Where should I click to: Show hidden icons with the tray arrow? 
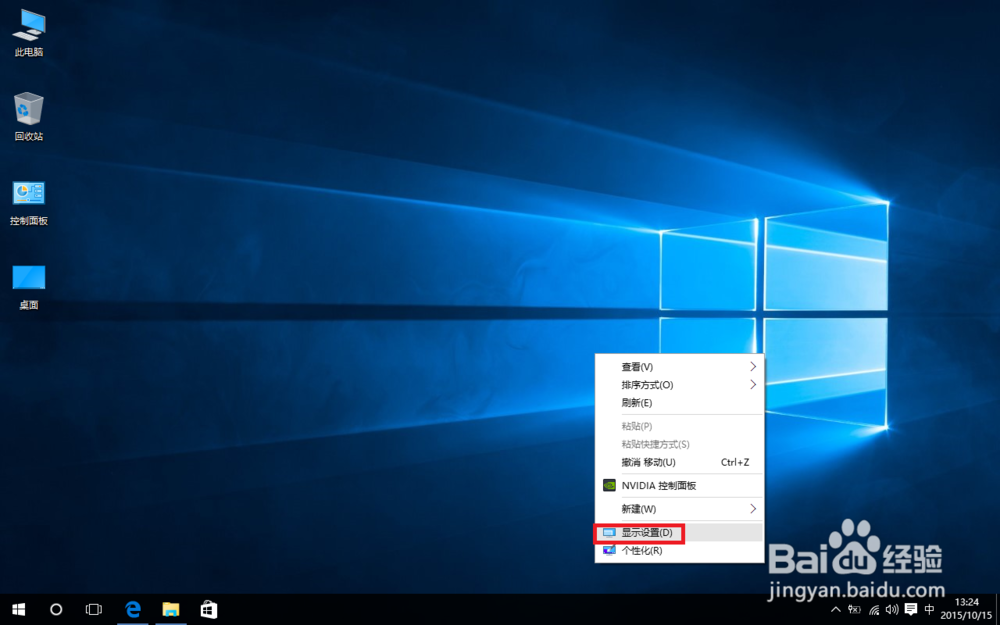coord(836,609)
